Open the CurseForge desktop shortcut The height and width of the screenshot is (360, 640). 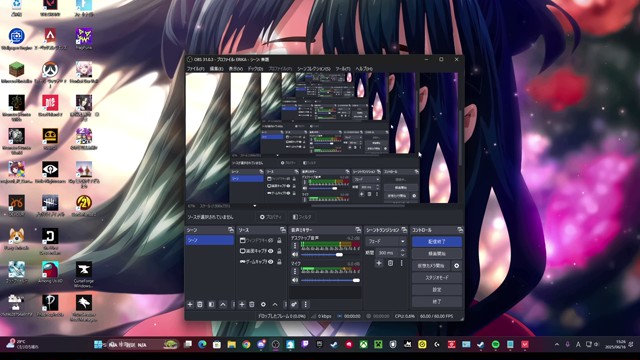(84, 274)
